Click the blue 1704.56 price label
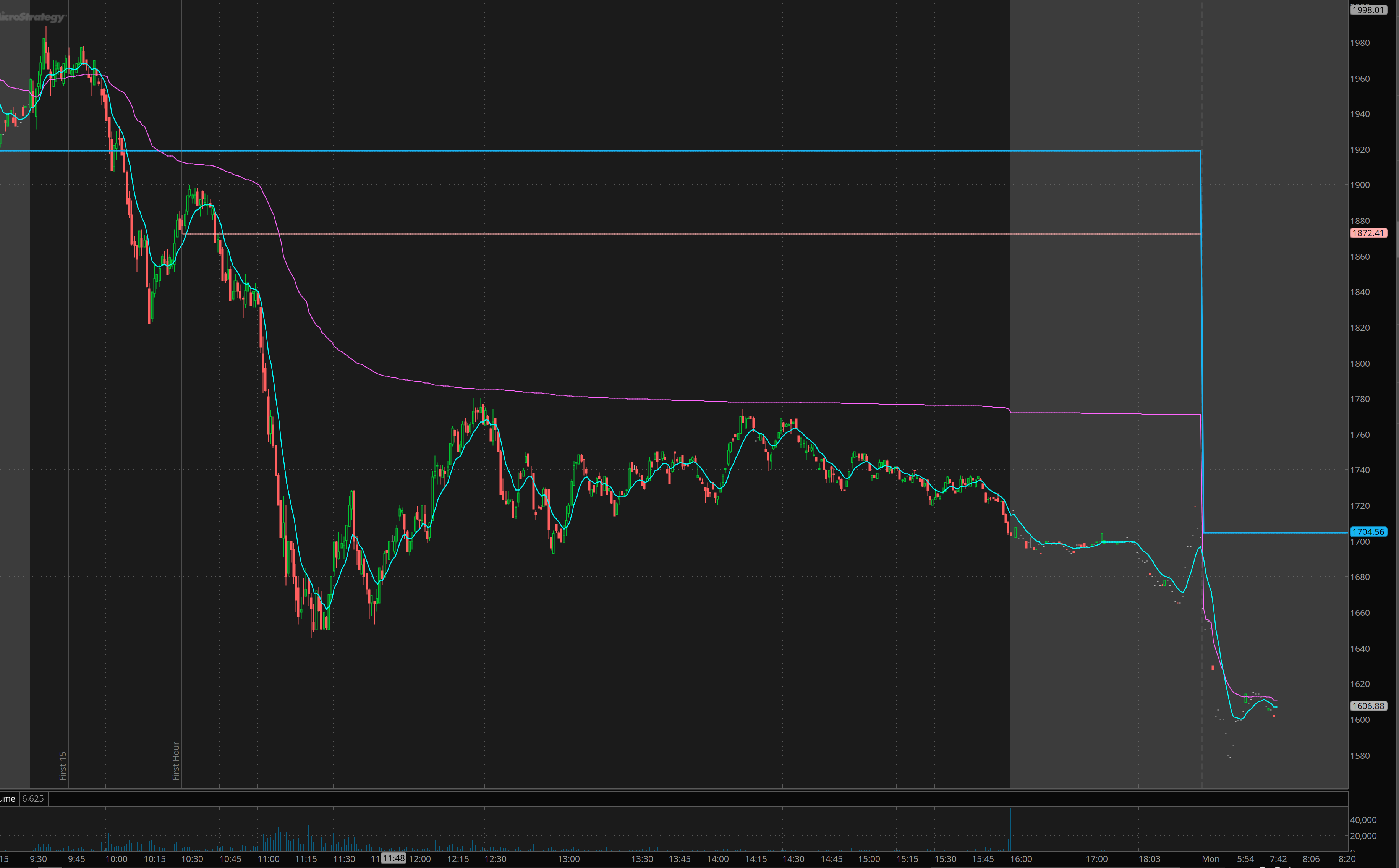The height and width of the screenshot is (868, 1399). [x=1368, y=532]
